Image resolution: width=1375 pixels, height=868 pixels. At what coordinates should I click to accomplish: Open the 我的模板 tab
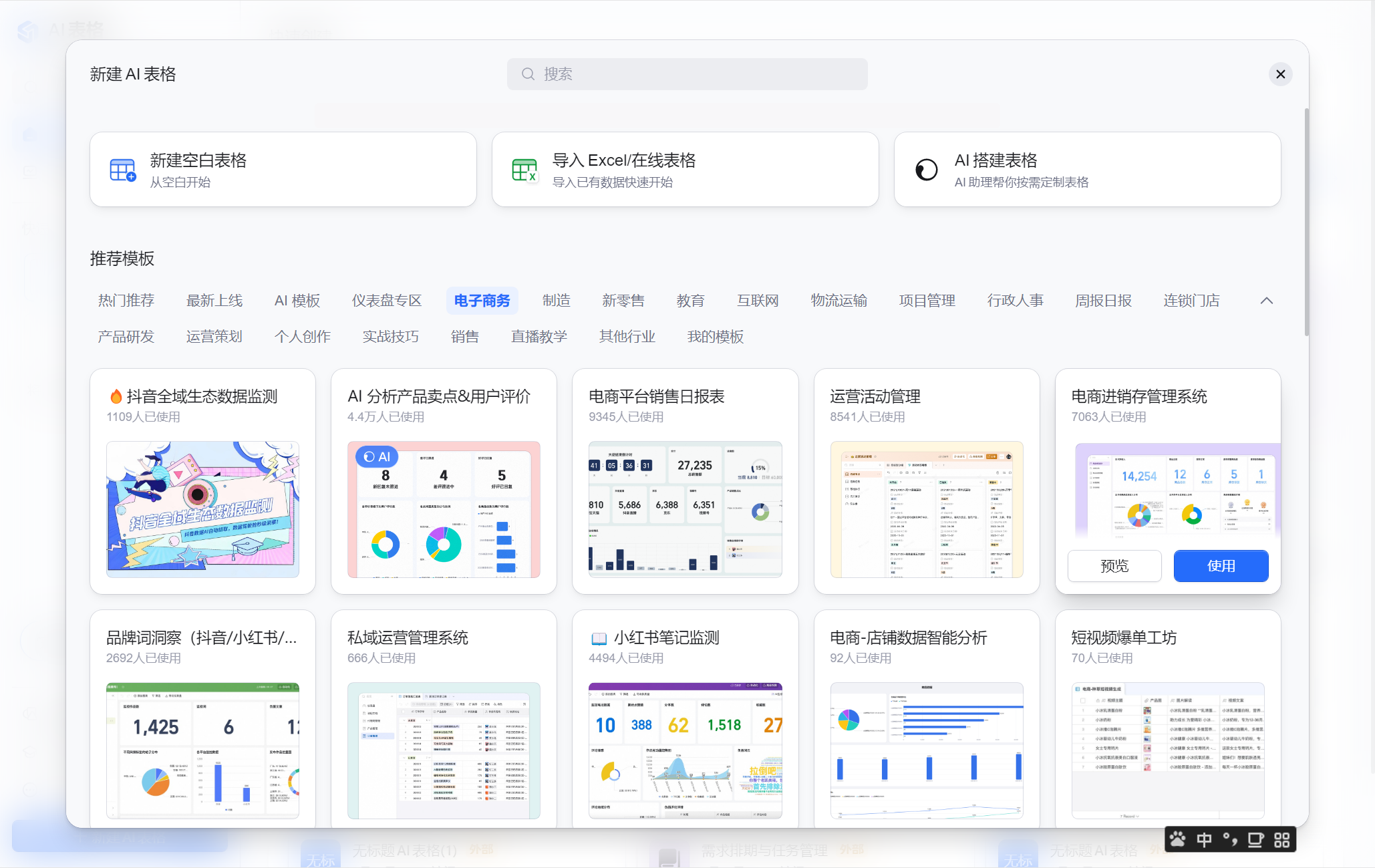715,337
